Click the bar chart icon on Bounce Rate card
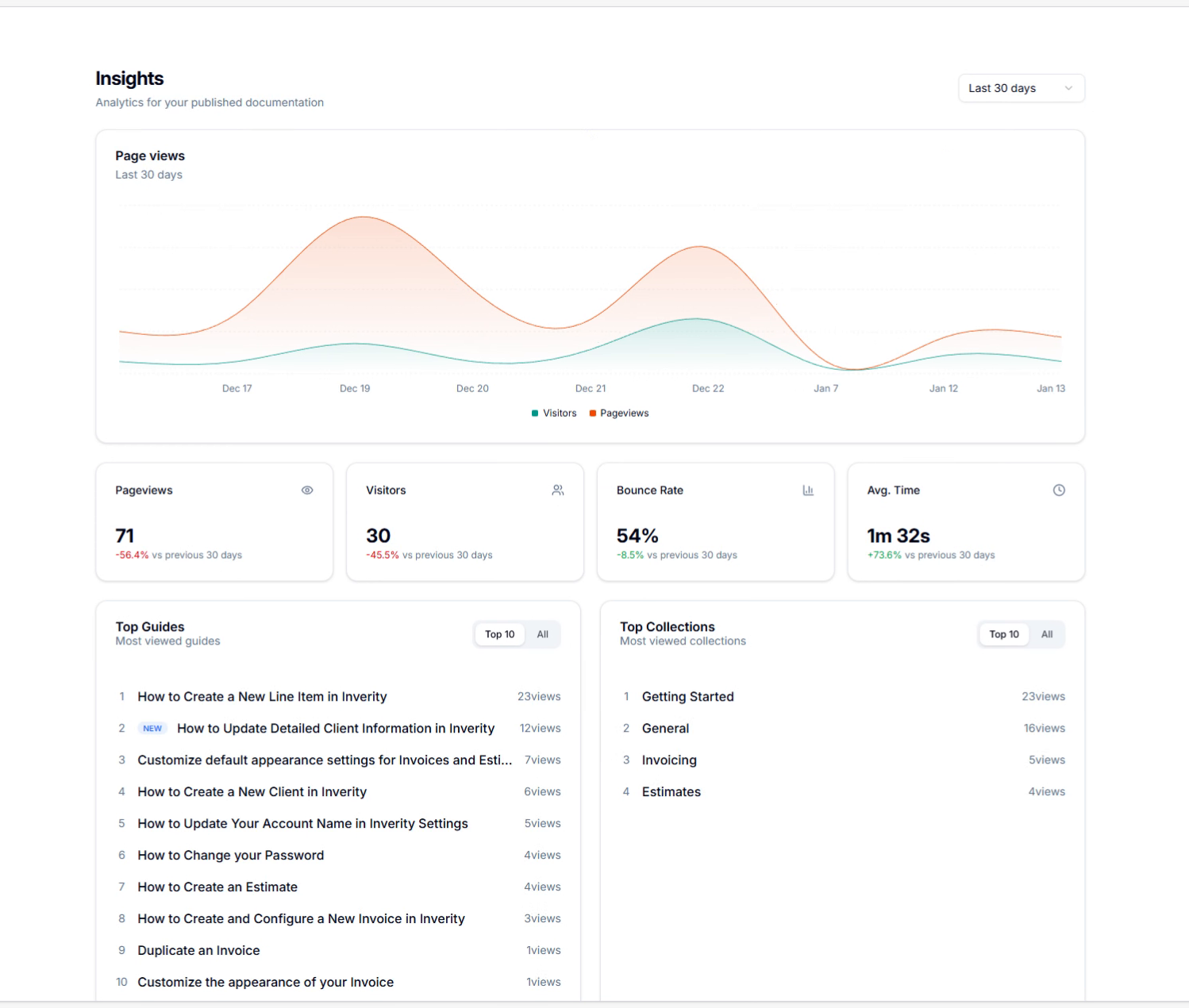1189x1008 pixels. 808,491
